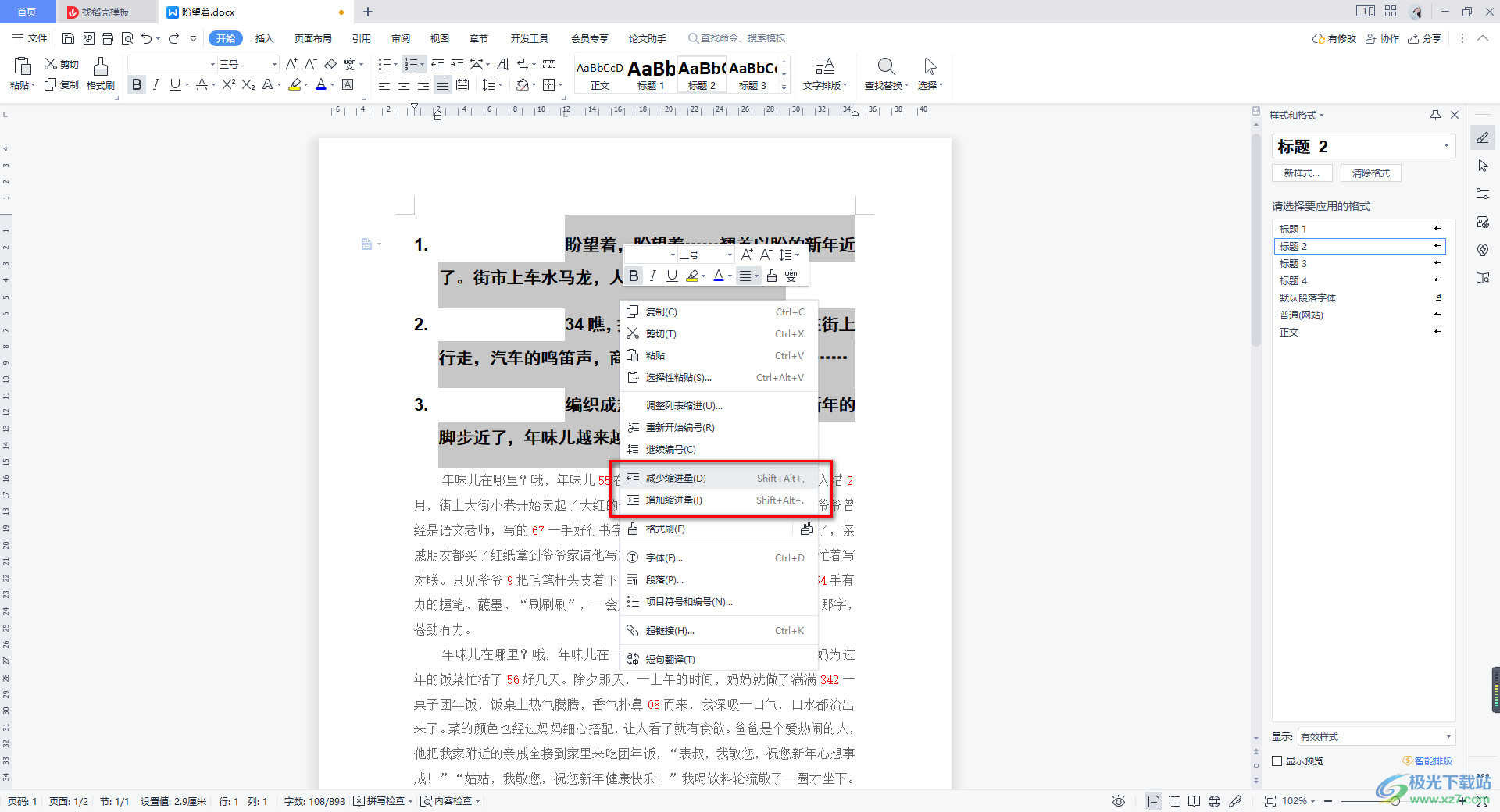The height and width of the screenshot is (812, 1500).
Task: Increase font size with the ribbon A+ icon
Action: (x=291, y=64)
